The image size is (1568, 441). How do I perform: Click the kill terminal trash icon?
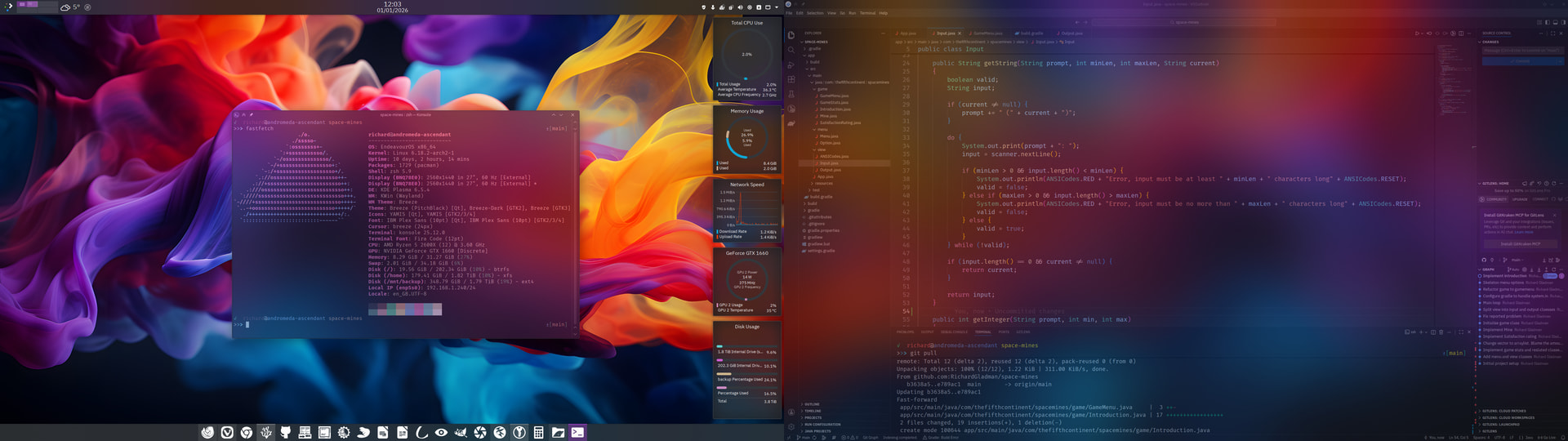pos(1442,332)
